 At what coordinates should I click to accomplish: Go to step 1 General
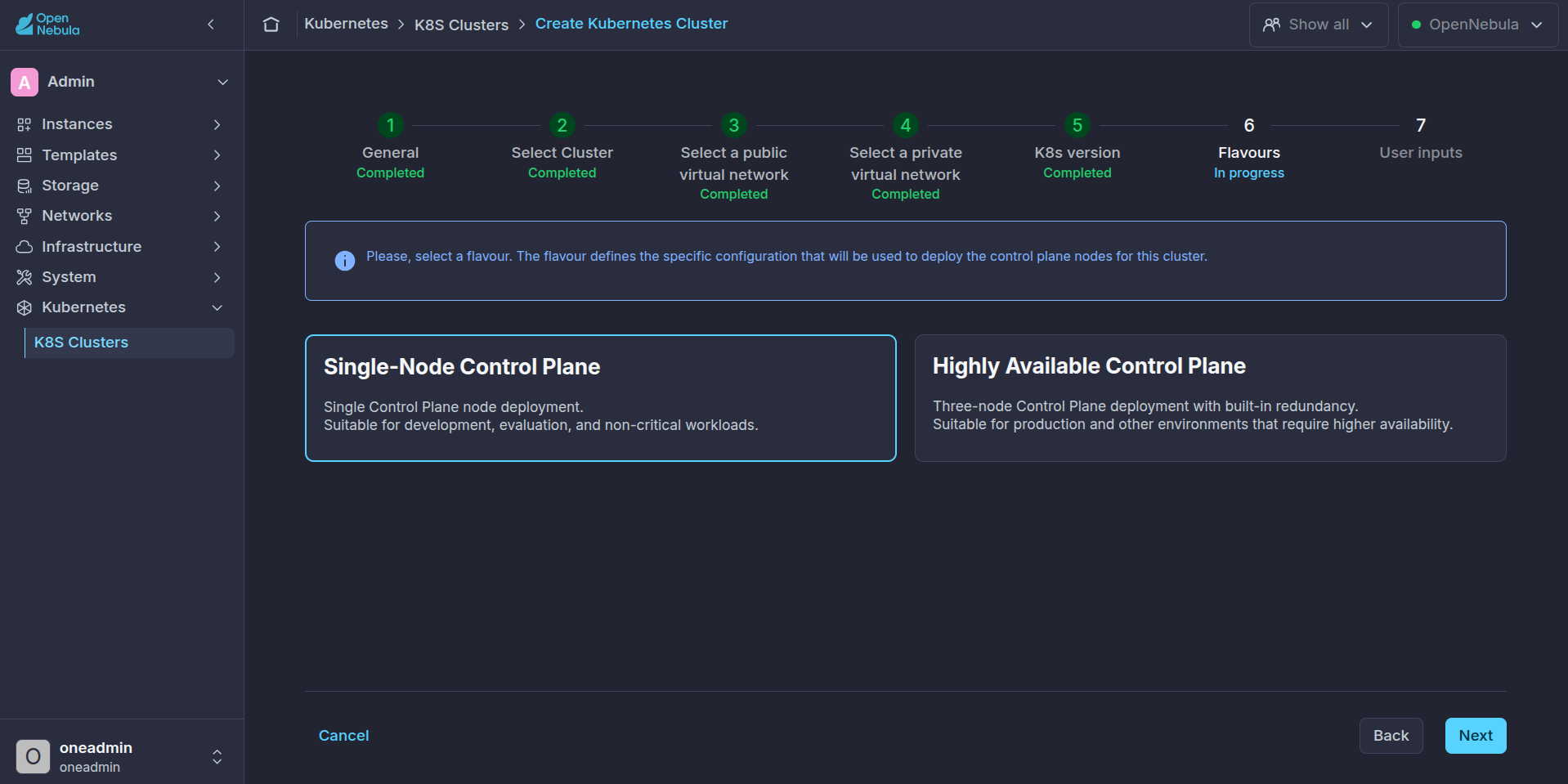point(391,148)
